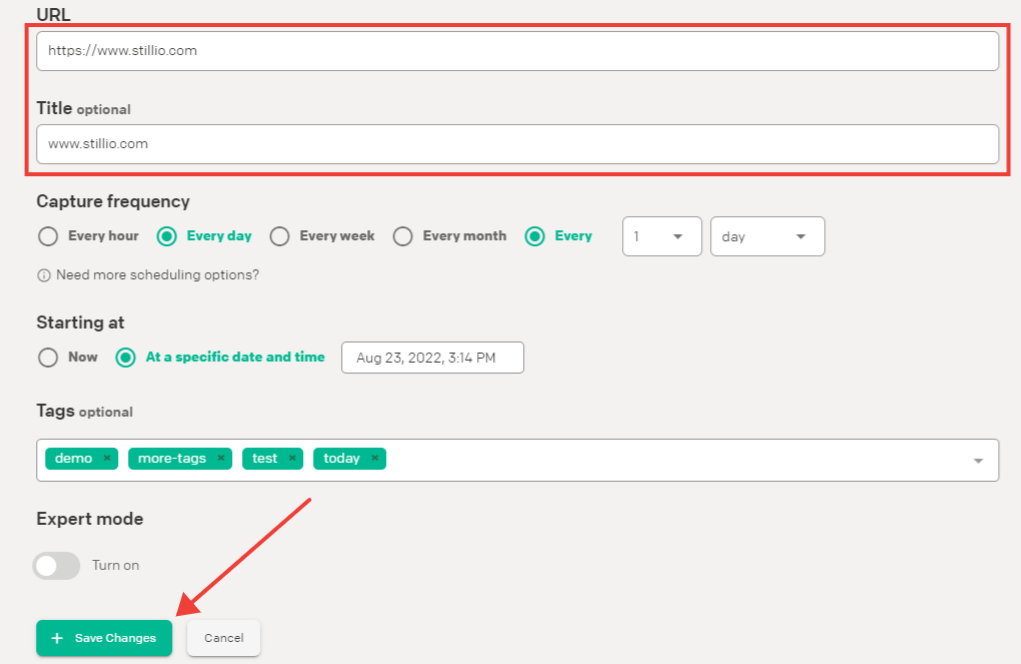Open the interval unit dropdown showing day
This screenshot has width=1021, height=664.
[767, 236]
